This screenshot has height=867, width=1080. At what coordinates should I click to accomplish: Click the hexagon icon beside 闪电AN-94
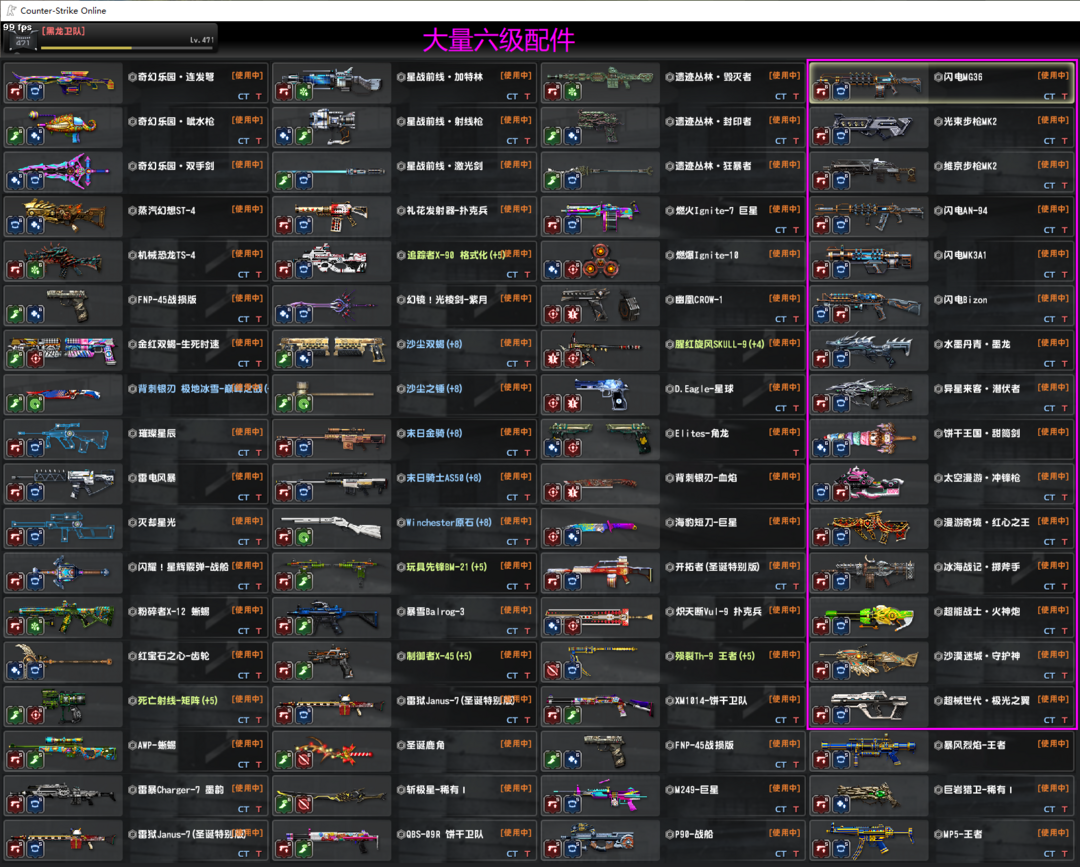tap(937, 211)
